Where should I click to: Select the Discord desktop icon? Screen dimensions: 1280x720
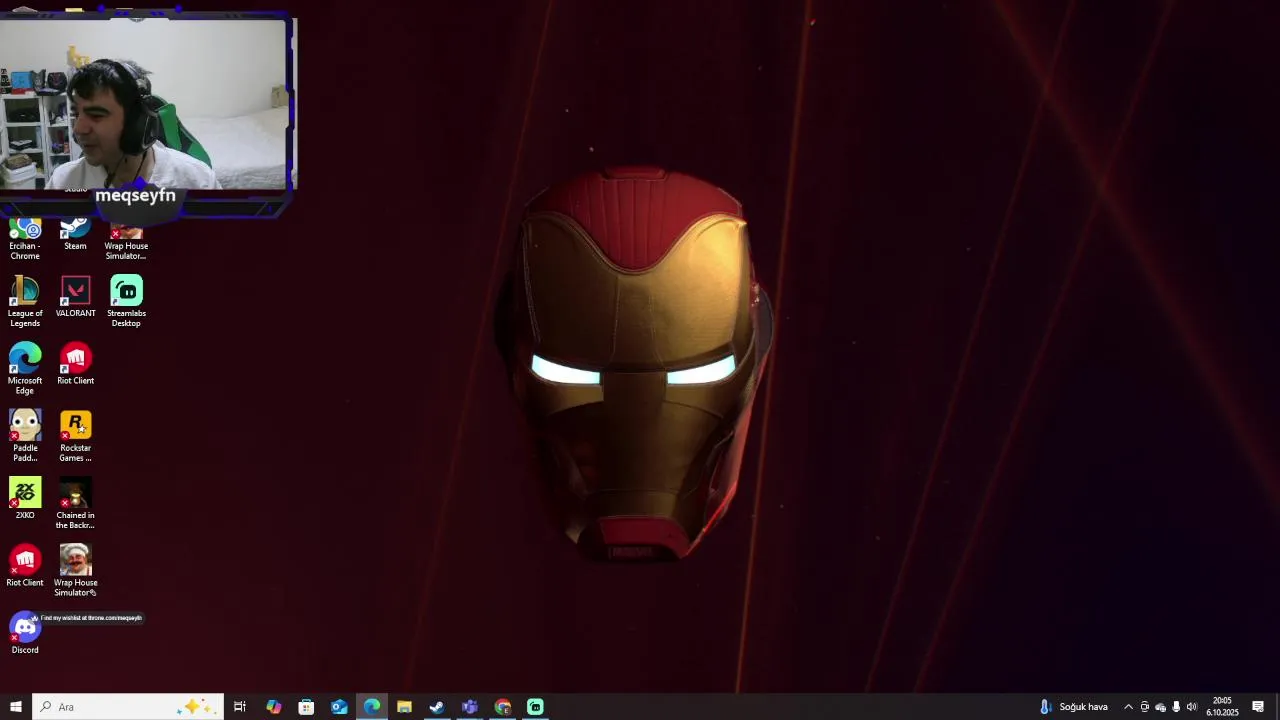(x=25, y=634)
